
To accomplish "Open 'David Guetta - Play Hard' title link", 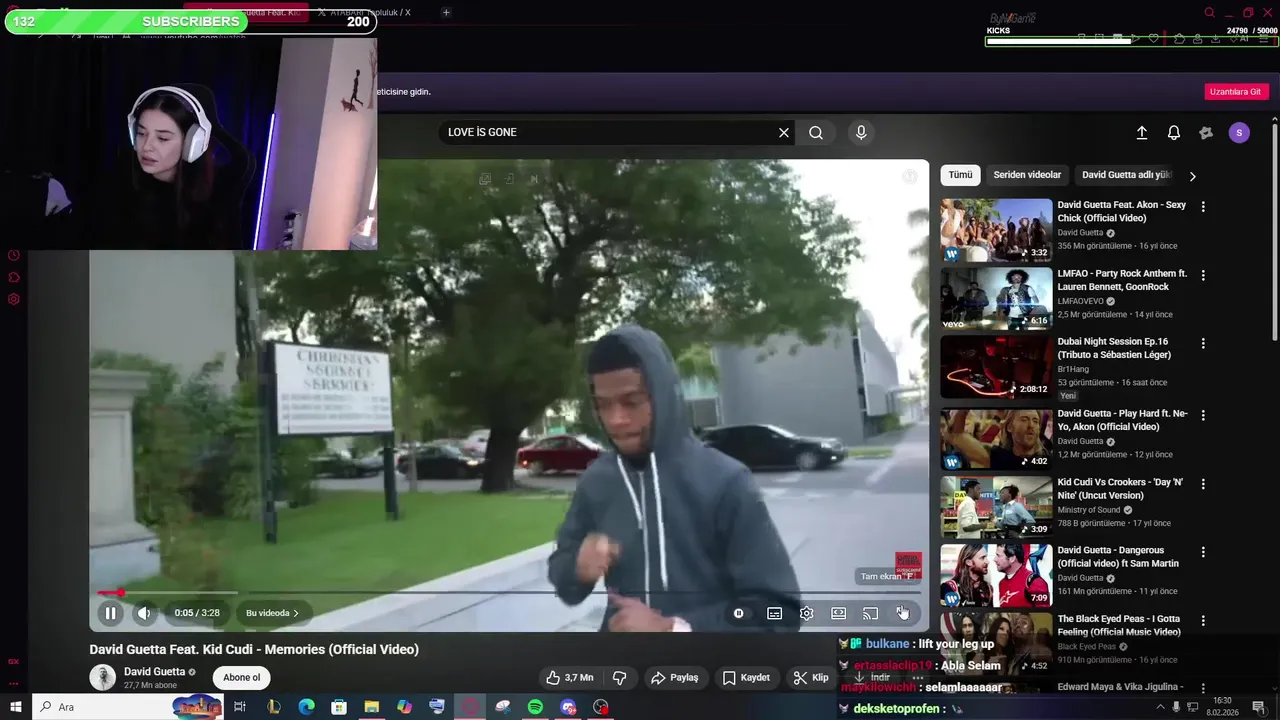I will pos(1122,420).
